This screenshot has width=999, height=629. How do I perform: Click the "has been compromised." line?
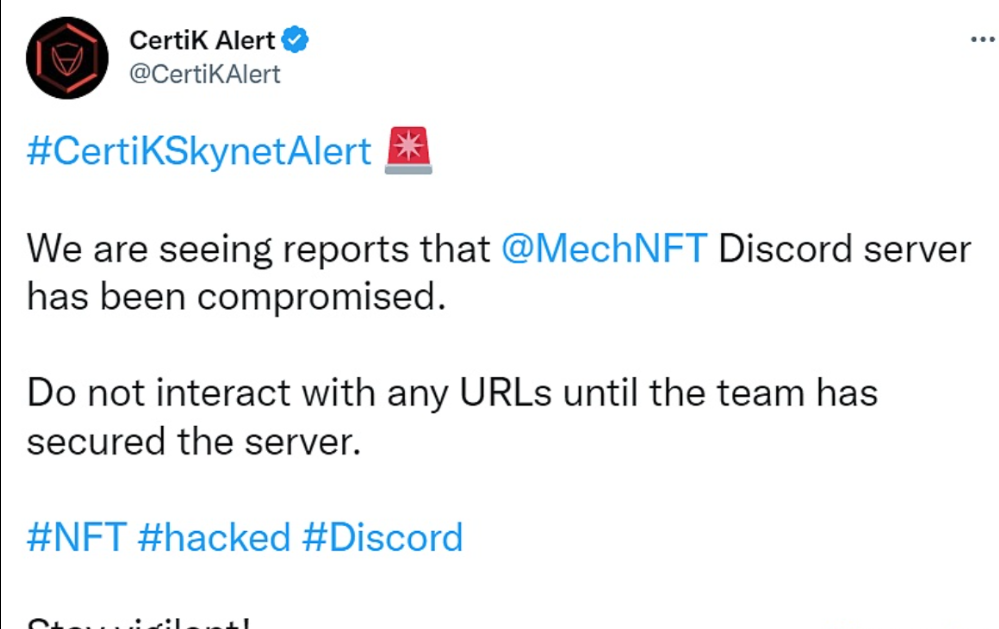[234, 296]
